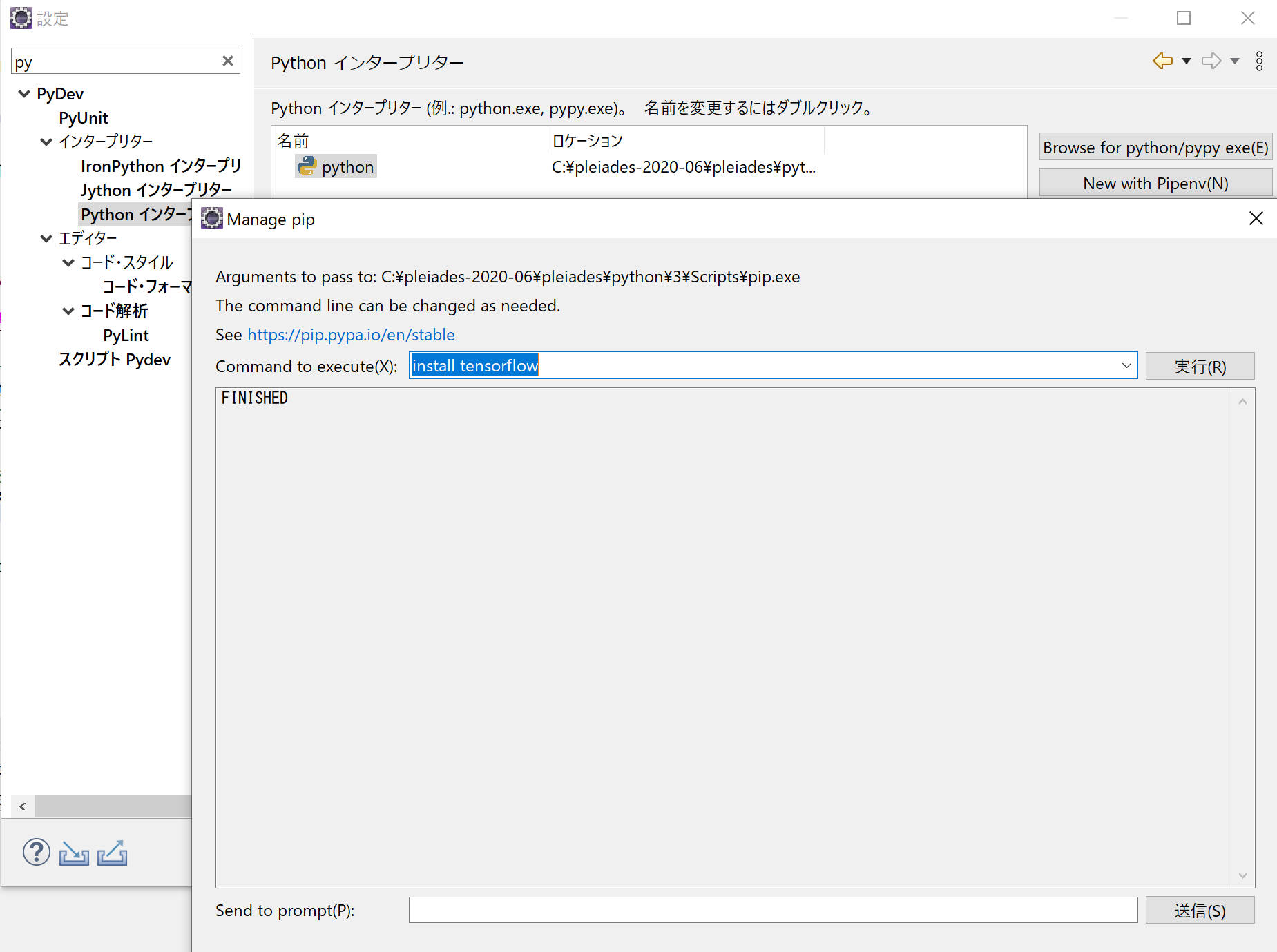1277x952 pixels.
Task: Click the forward navigation arrow icon
Action: 1211,61
